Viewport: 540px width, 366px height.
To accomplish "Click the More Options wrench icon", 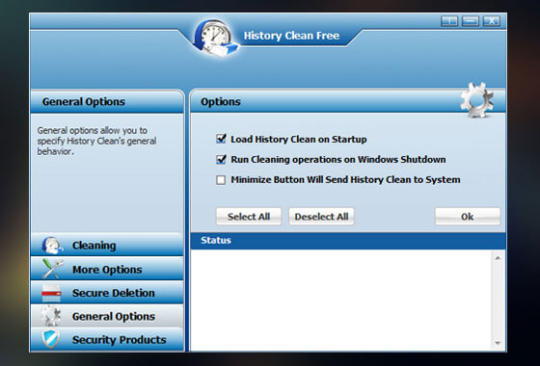I will coord(52,269).
